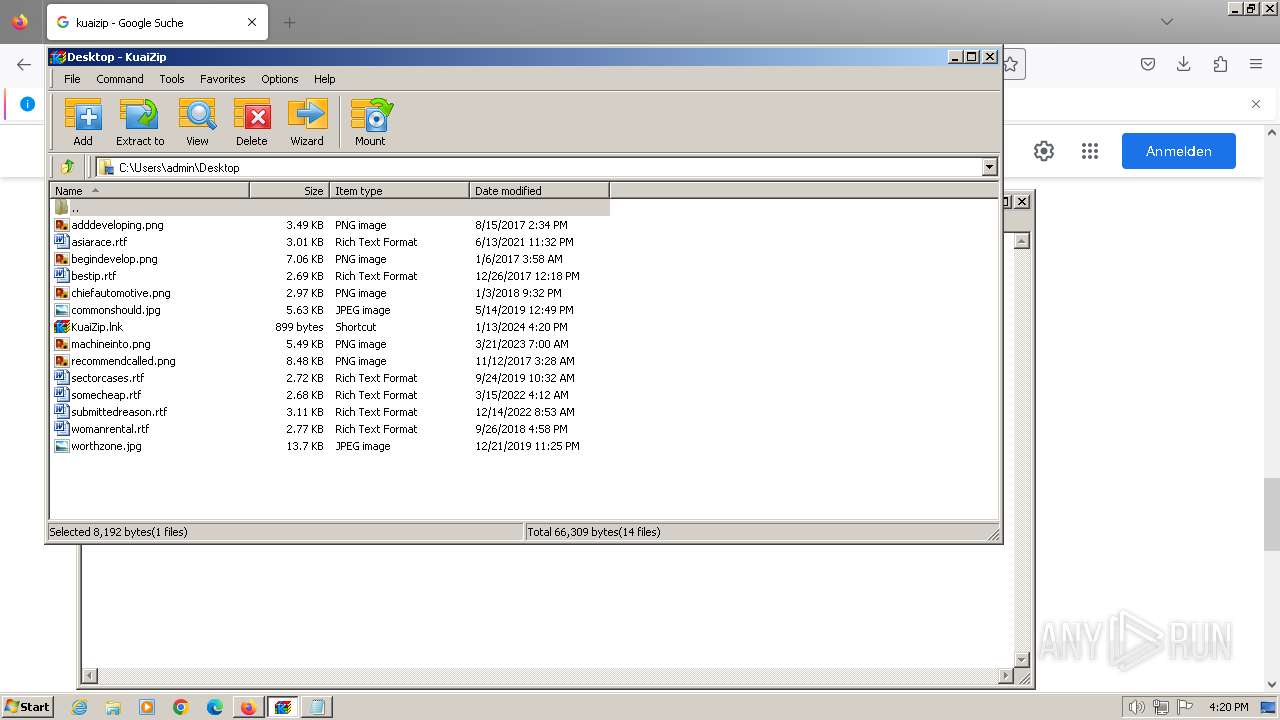
Task: Click the Delete toolbar icon
Action: point(252,122)
